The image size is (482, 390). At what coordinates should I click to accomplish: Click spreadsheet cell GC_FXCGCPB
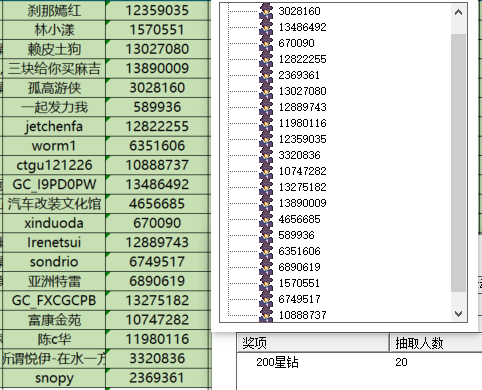coord(54,300)
